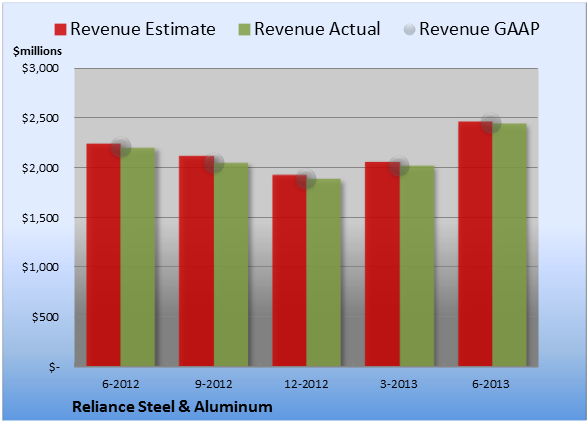This screenshot has height=422, width=588.
Task: Select the red estimate bar for 3-2013
Action: (x=382, y=264)
